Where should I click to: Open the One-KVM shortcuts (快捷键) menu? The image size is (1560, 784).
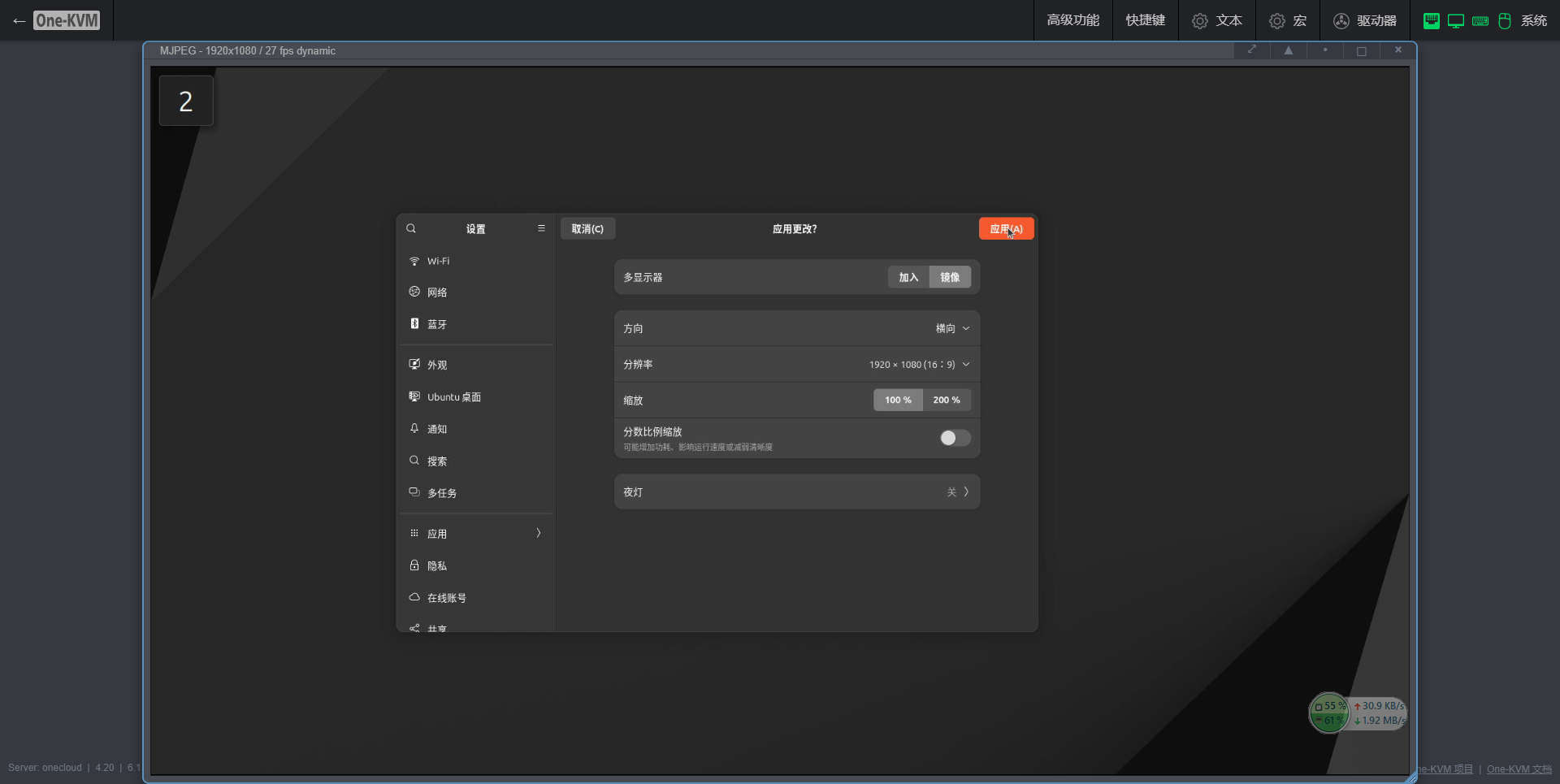1145,20
